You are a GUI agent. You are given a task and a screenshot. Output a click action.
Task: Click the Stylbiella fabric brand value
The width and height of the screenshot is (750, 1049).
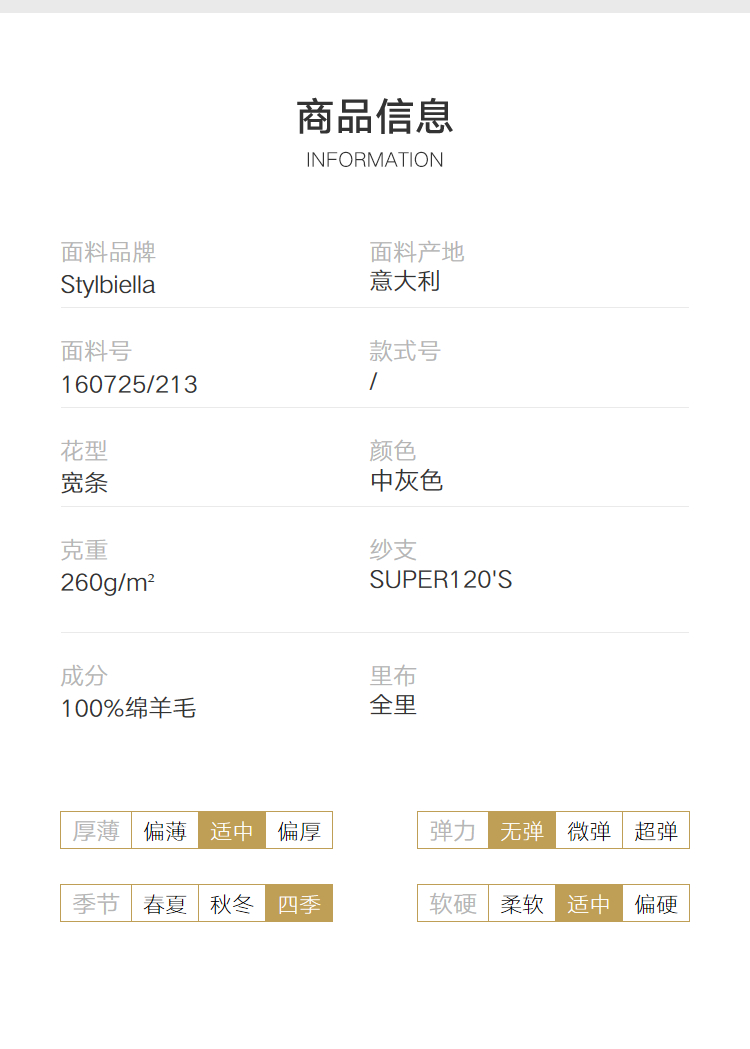pos(108,285)
